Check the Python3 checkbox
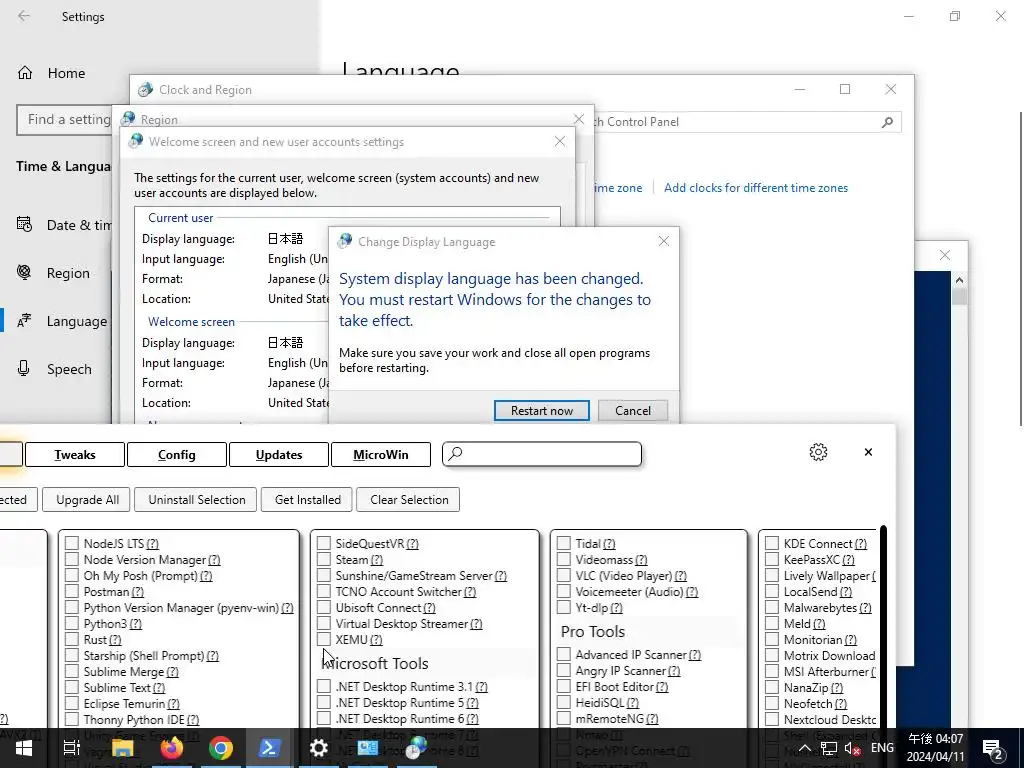Image resolution: width=1024 pixels, height=768 pixels. [72, 624]
